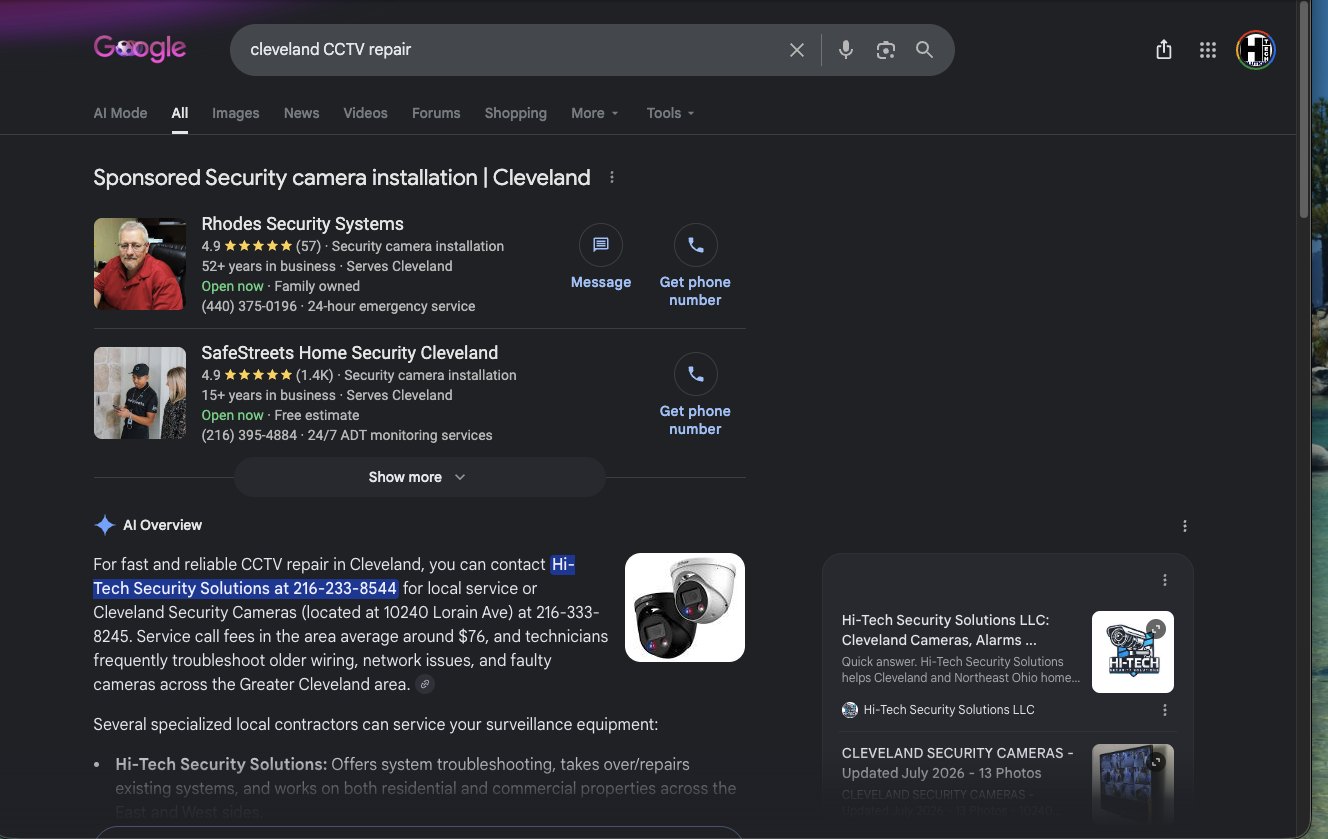Open the Hi-Tech logo thumbnail in sources
Image resolution: width=1328 pixels, height=839 pixels.
(1133, 652)
